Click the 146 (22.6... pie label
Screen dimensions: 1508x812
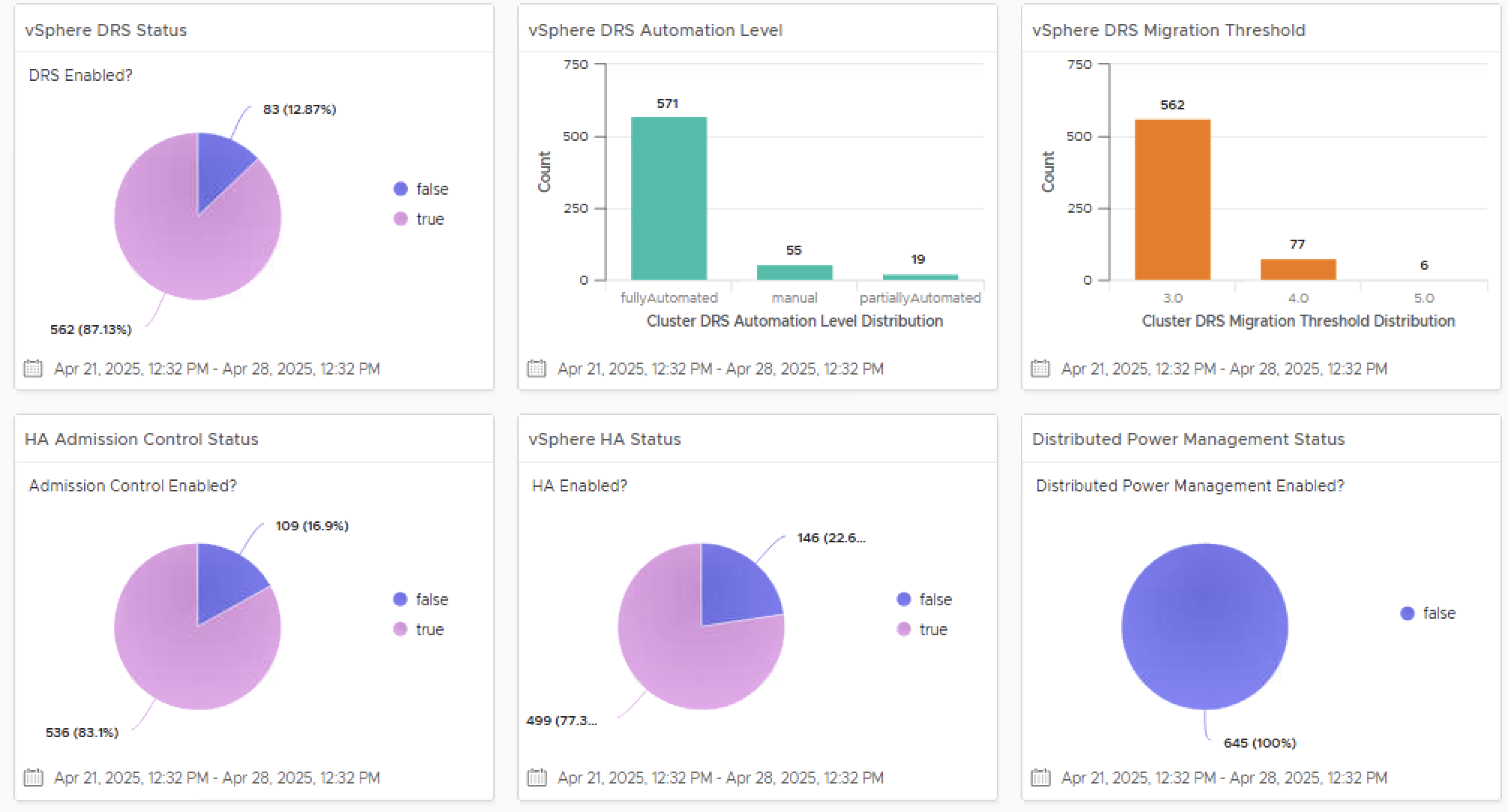[x=831, y=538]
